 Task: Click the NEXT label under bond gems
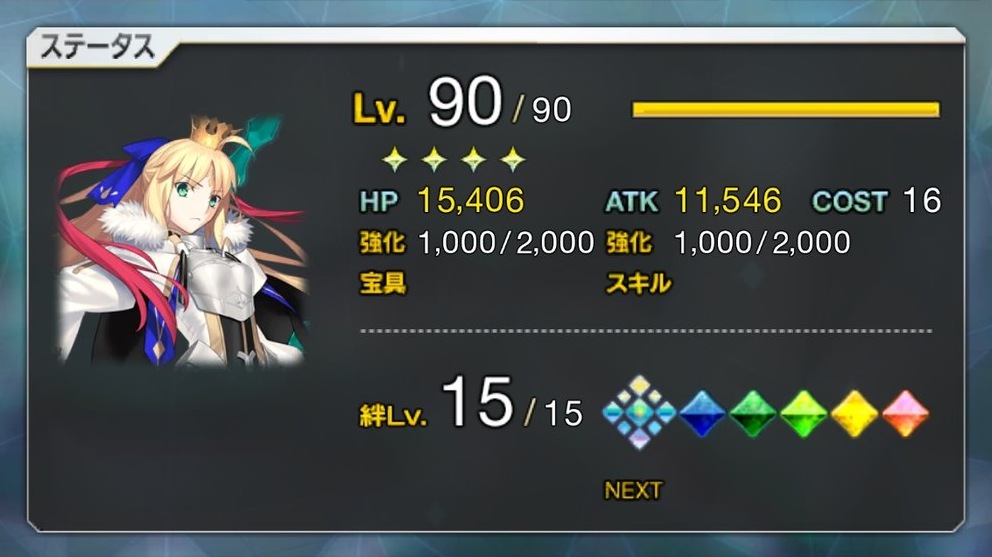[x=633, y=490]
